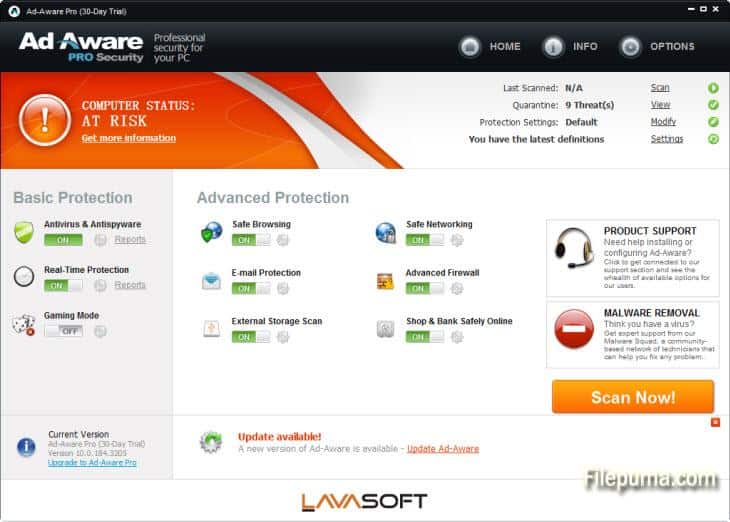Toggle Safe Browsing switch
Viewport: 730px width, 522px height.
(x=251, y=240)
